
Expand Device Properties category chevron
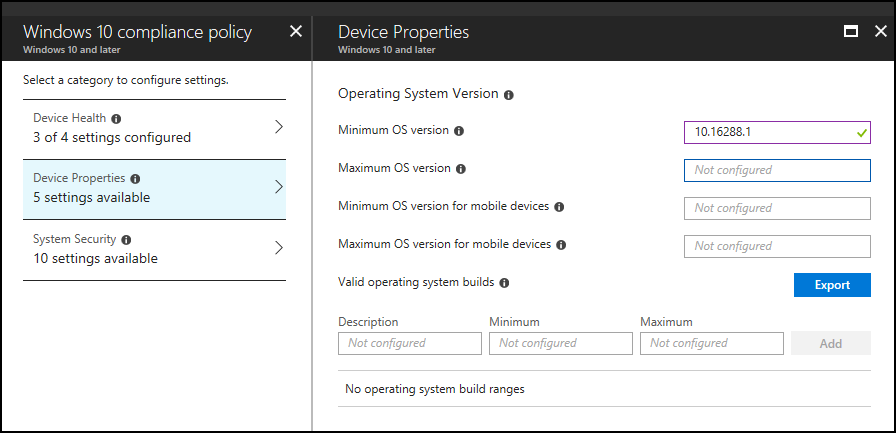pyautogui.click(x=278, y=187)
